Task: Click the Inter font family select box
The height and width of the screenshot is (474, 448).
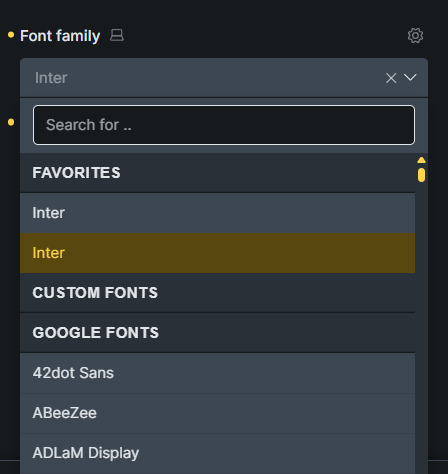Action: tap(224, 78)
